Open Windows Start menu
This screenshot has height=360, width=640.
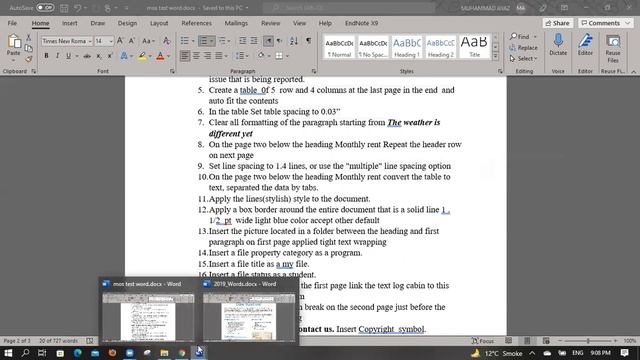[8, 353]
